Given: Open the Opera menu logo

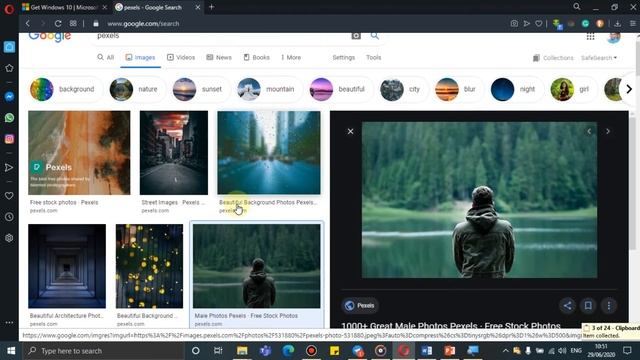Looking at the screenshot, I should pyautogui.click(x=9, y=9).
